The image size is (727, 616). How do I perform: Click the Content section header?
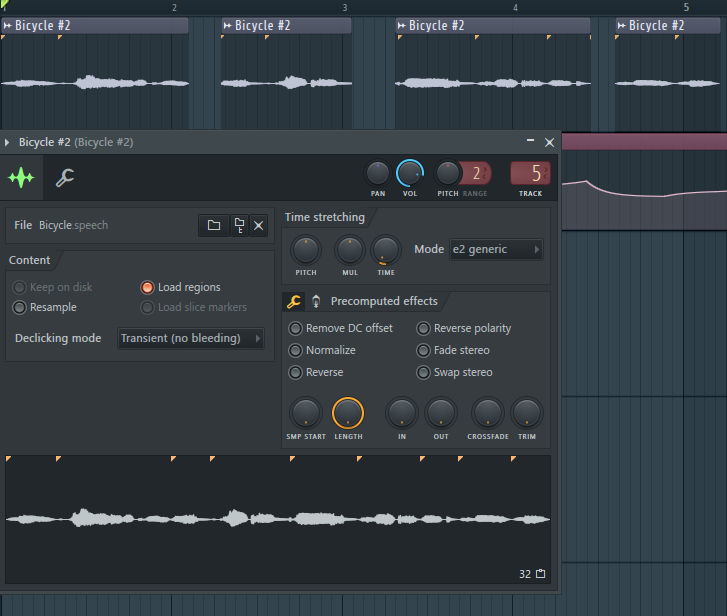pyautogui.click(x=29, y=260)
